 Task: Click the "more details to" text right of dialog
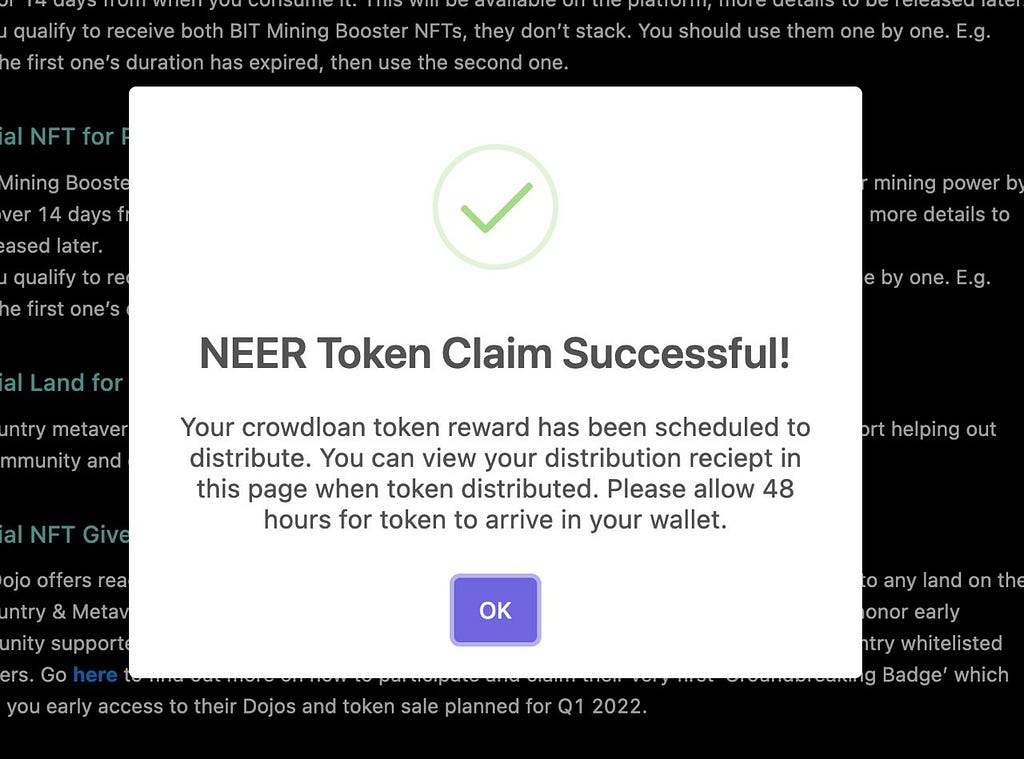point(939,214)
